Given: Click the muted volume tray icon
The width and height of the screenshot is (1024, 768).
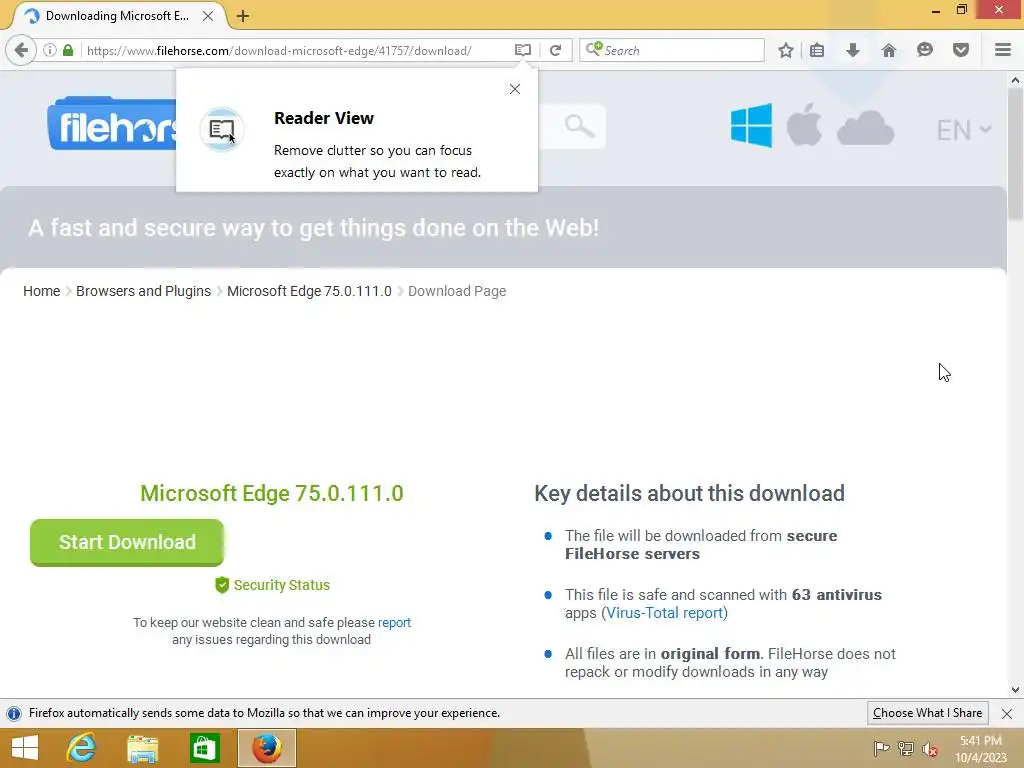Looking at the screenshot, I should (x=930, y=749).
